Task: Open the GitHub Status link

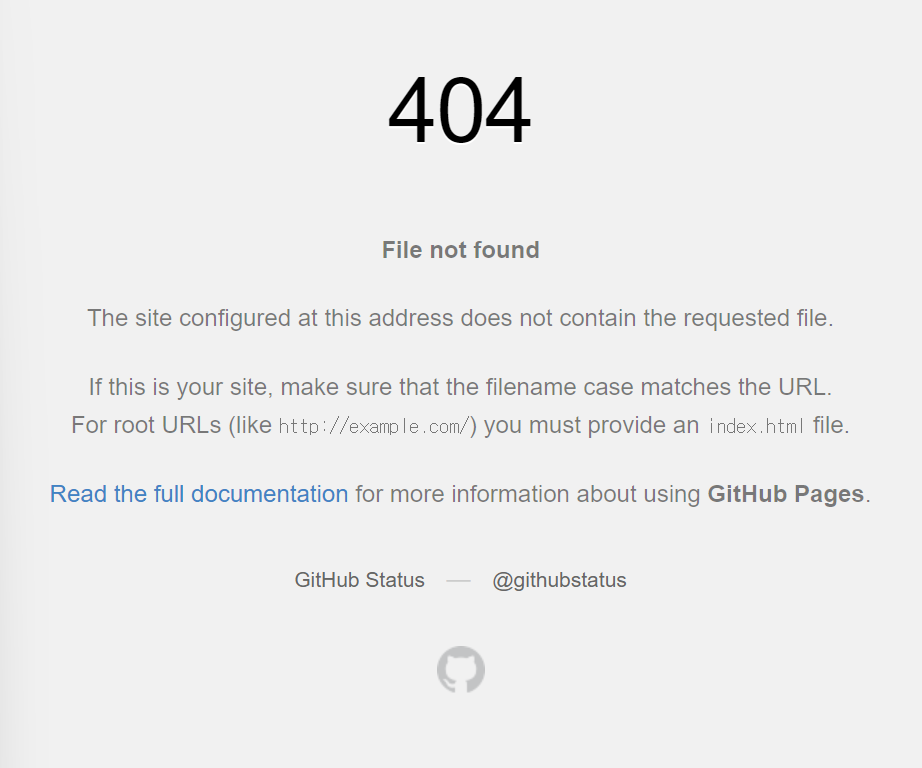Action: click(x=359, y=580)
